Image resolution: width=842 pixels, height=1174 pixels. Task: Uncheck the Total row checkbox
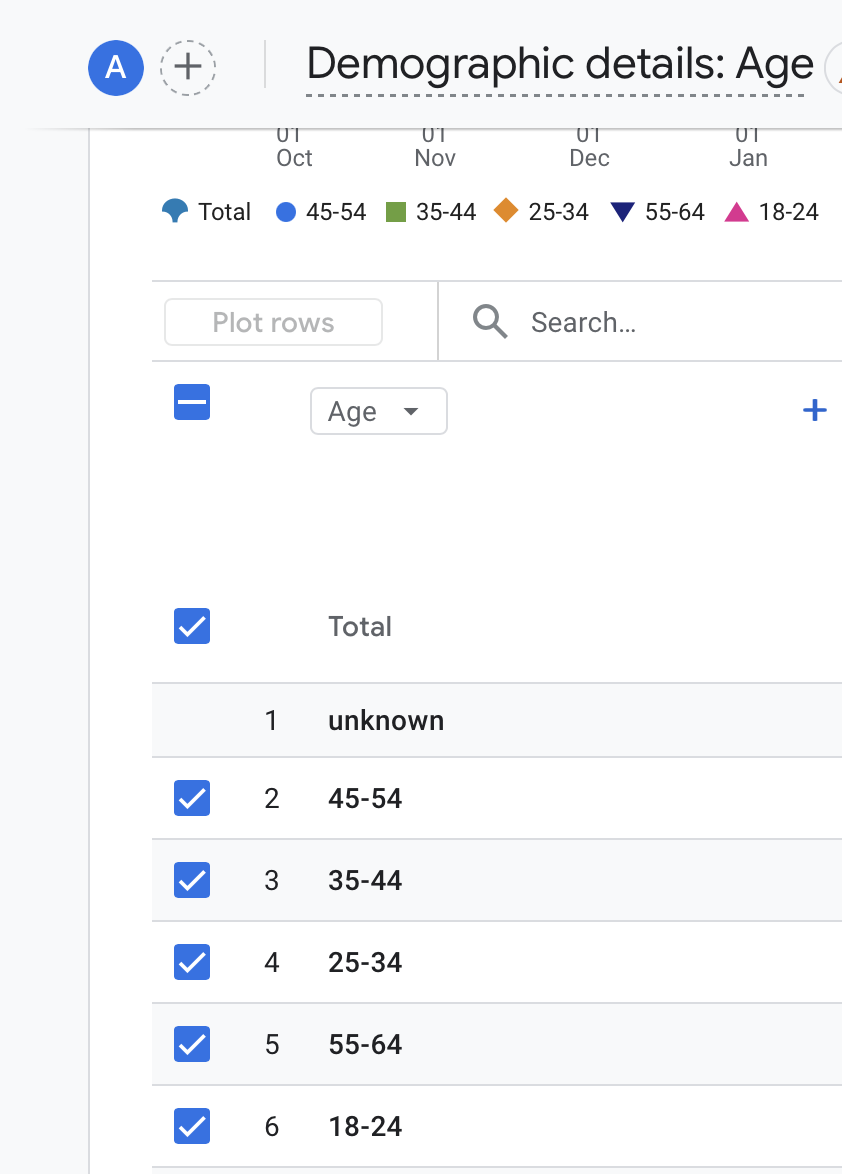[x=192, y=627]
